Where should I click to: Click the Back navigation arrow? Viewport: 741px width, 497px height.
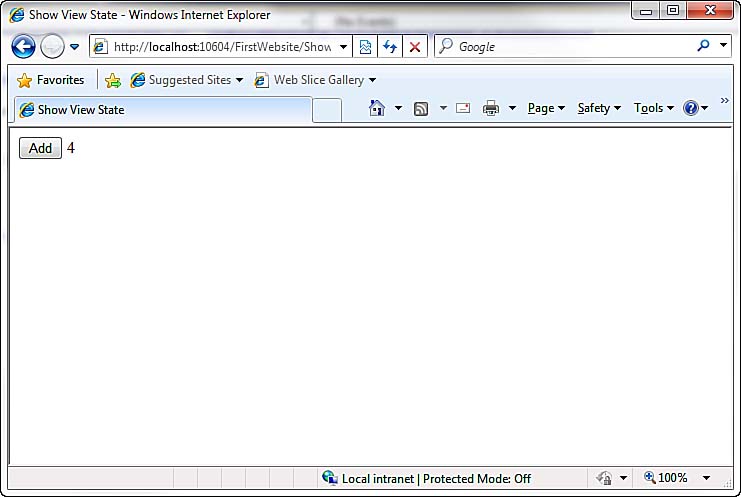(23, 47)
